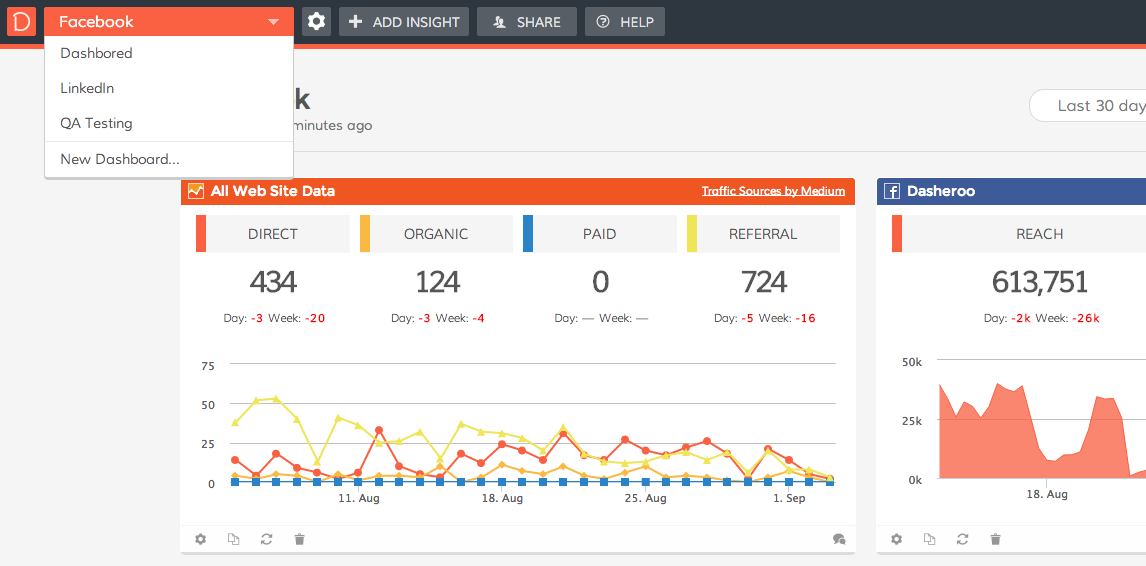Viewport: 1146px width, 566px height.
Task: Click the red DIRECT color swatch
Action: point(201,234)
